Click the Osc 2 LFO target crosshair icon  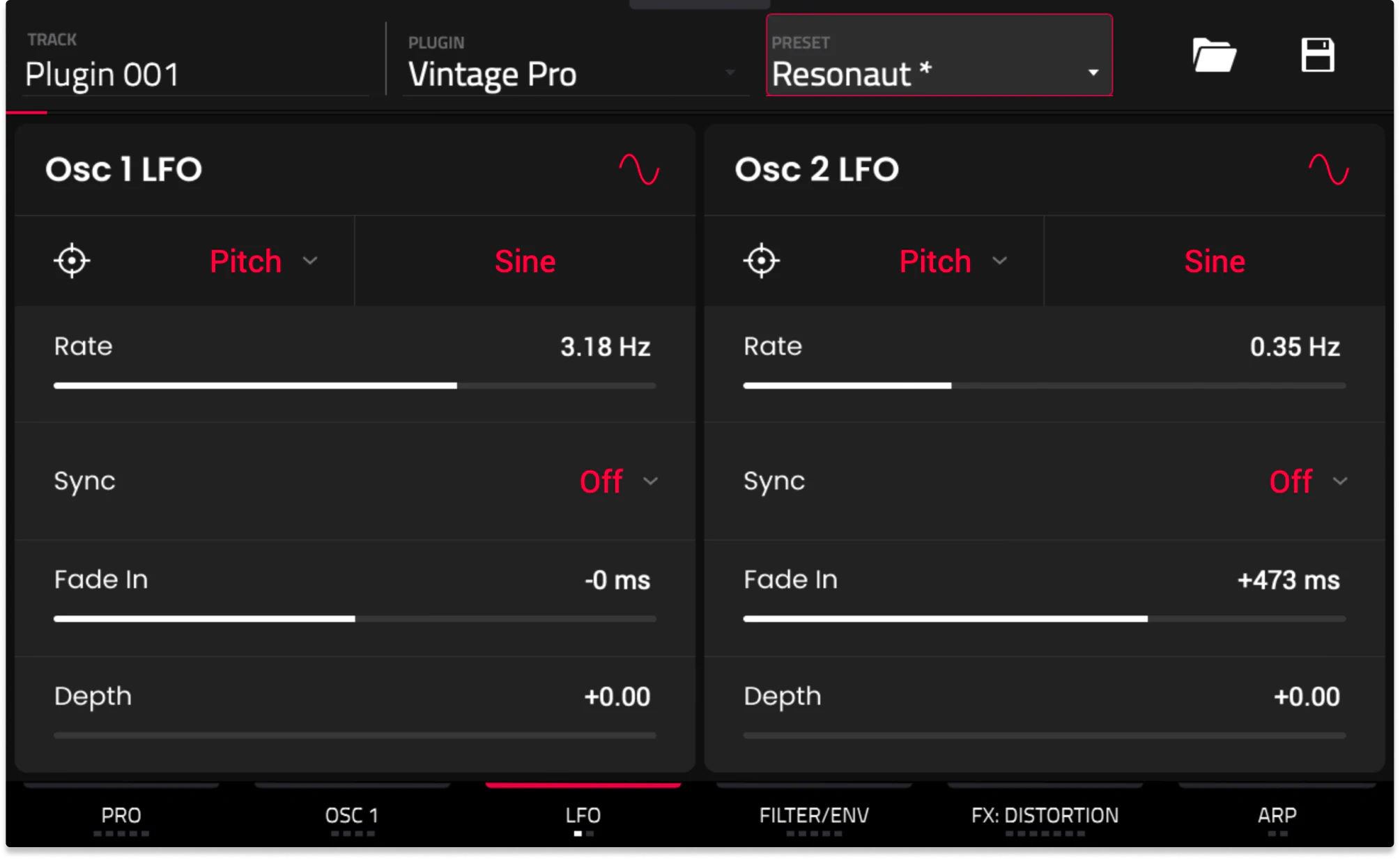click(761, 261)
